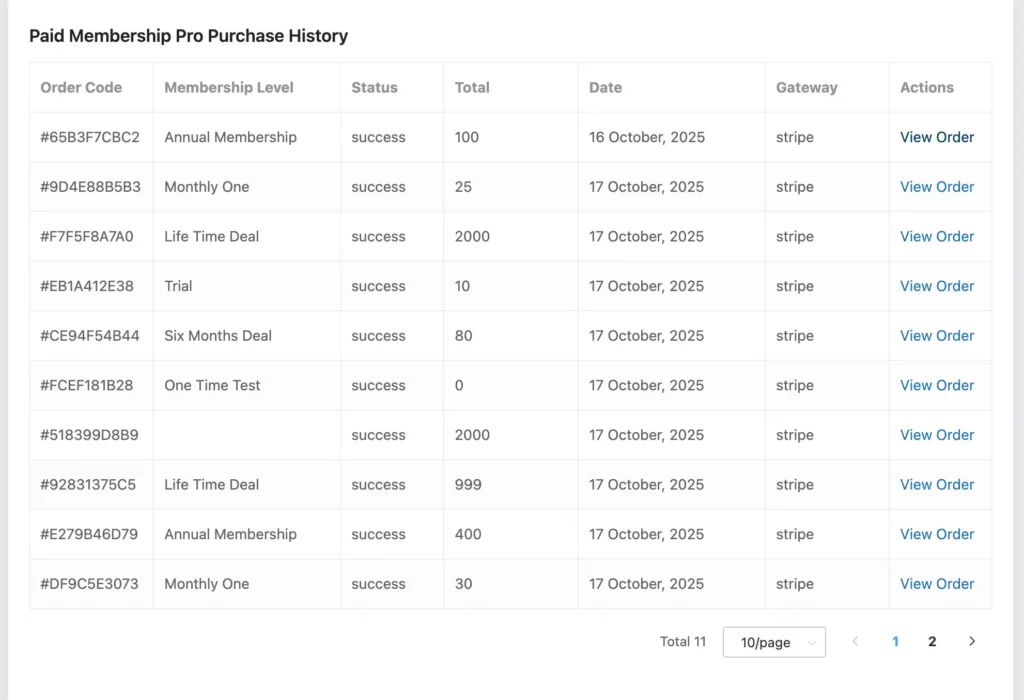Image resolution: width=1024 pixels, height=700 pixels.
Task: Select page 2 of the purchase history
Action: point(932,641)
